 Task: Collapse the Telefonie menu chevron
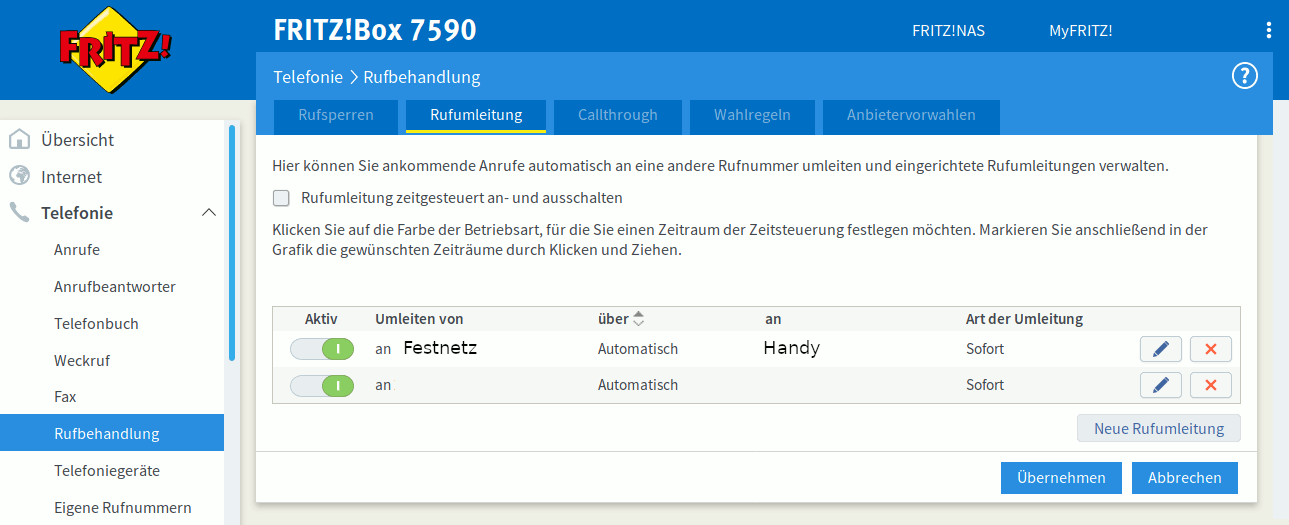[209, 213]
